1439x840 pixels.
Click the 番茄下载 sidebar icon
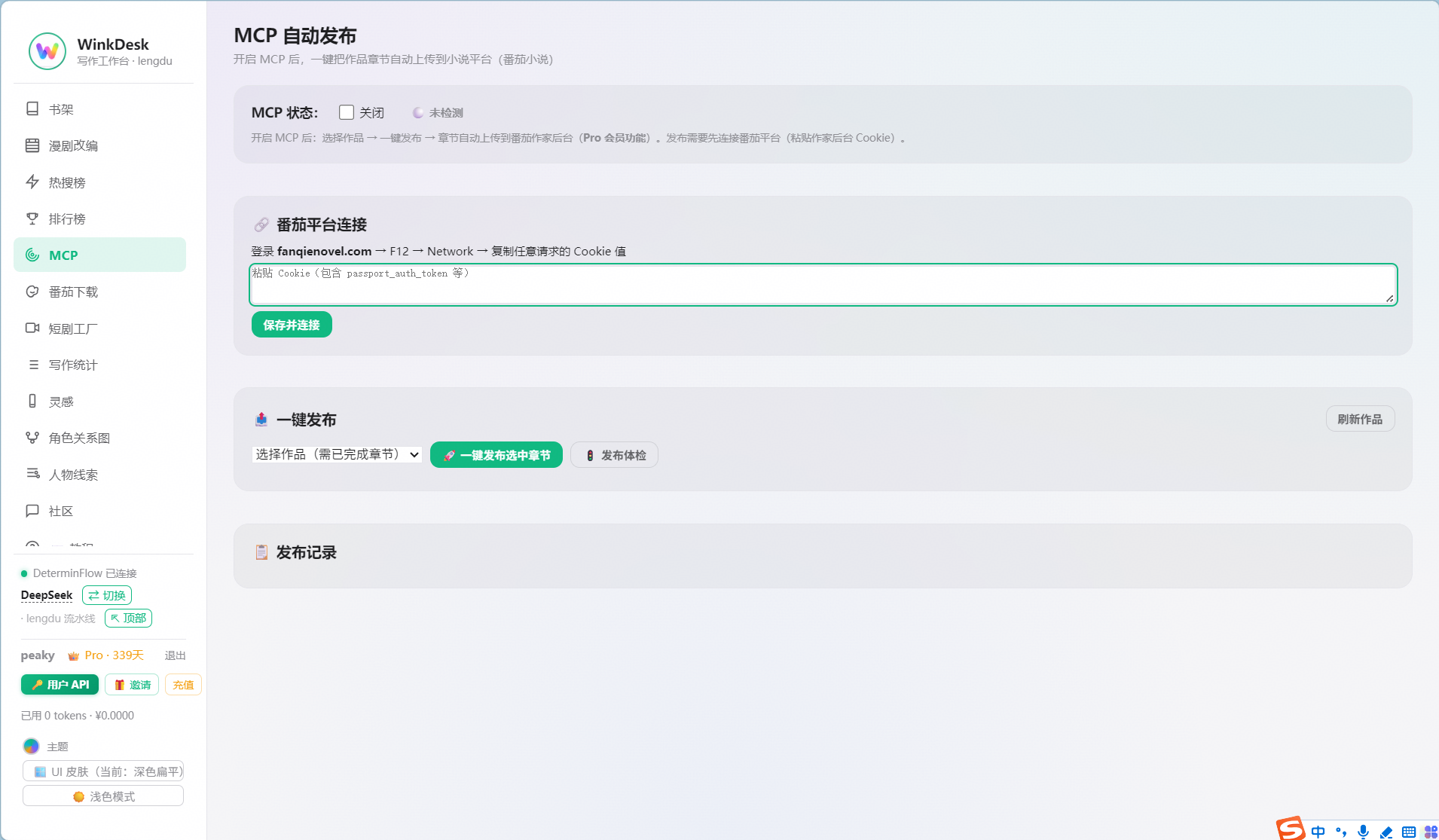(x=32, y=292)
